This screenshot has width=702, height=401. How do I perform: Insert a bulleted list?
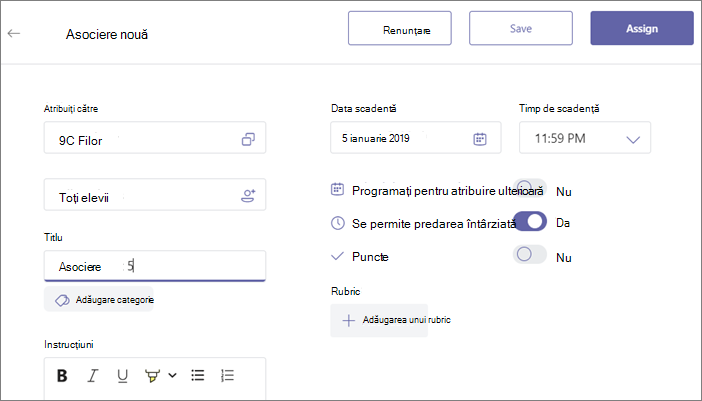197,375
